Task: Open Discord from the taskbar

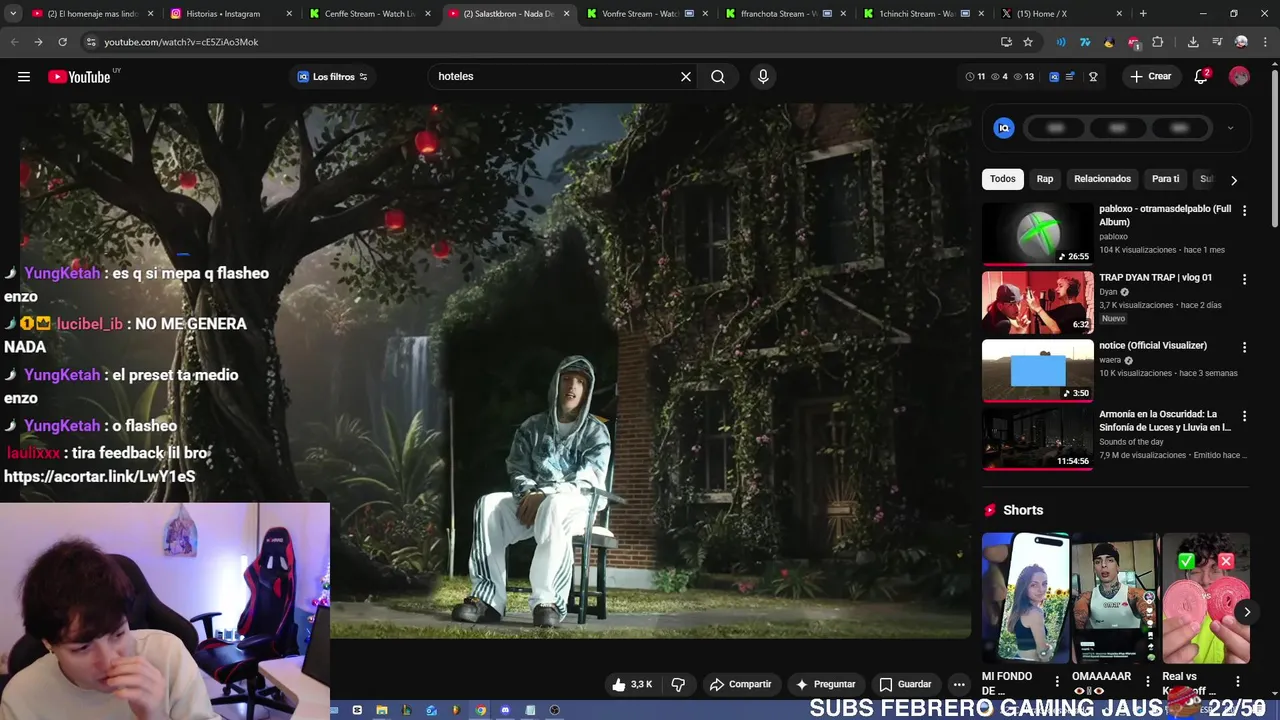Action: click(505, 710)
